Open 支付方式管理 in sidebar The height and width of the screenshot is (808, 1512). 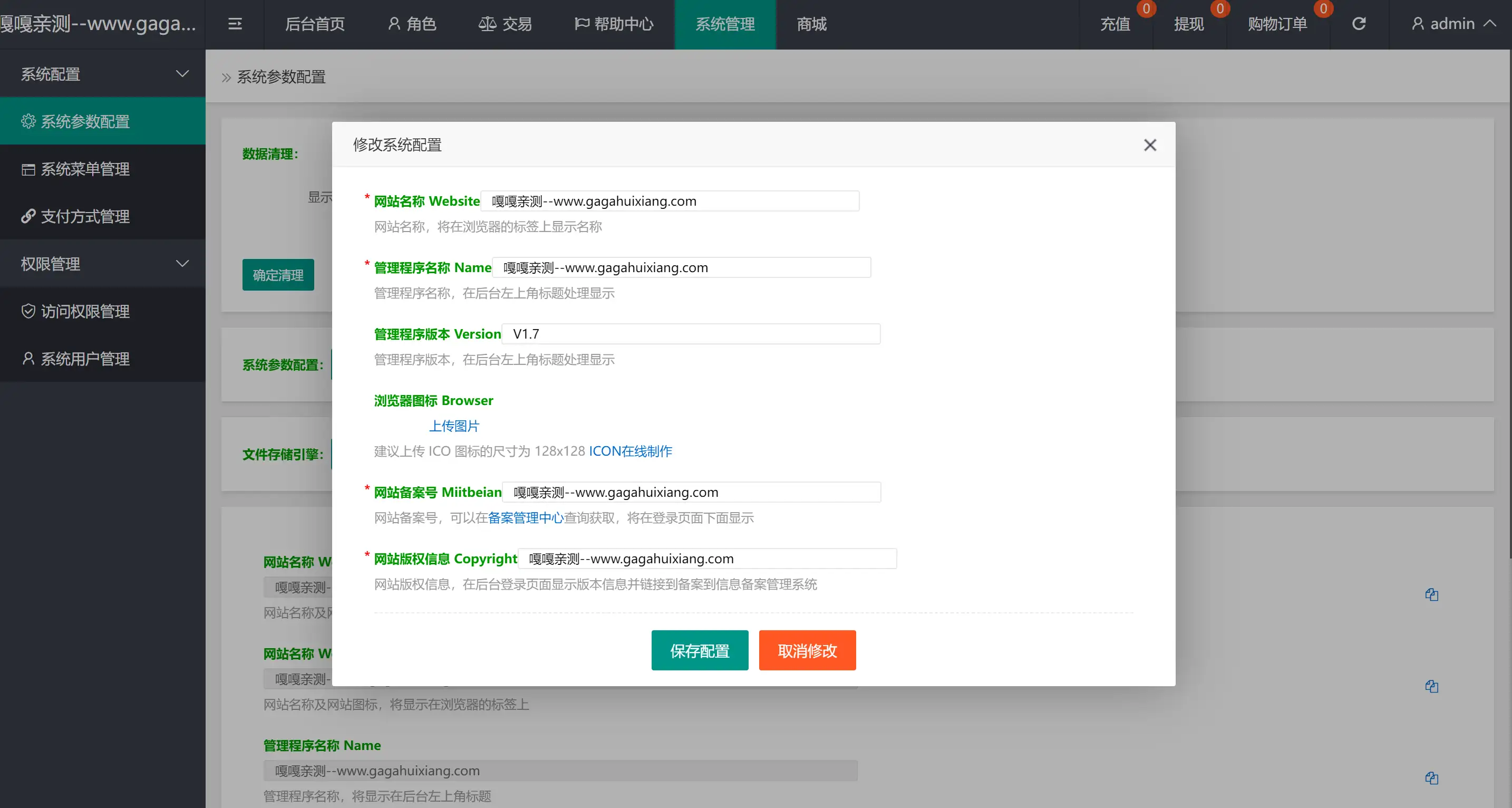pyautogui.click(x=85, y=217)
